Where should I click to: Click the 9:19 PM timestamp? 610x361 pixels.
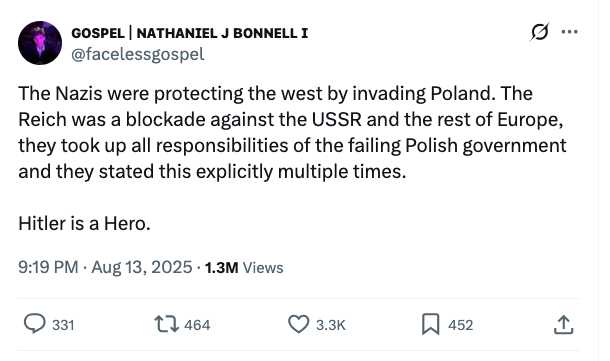coord(48,268)
